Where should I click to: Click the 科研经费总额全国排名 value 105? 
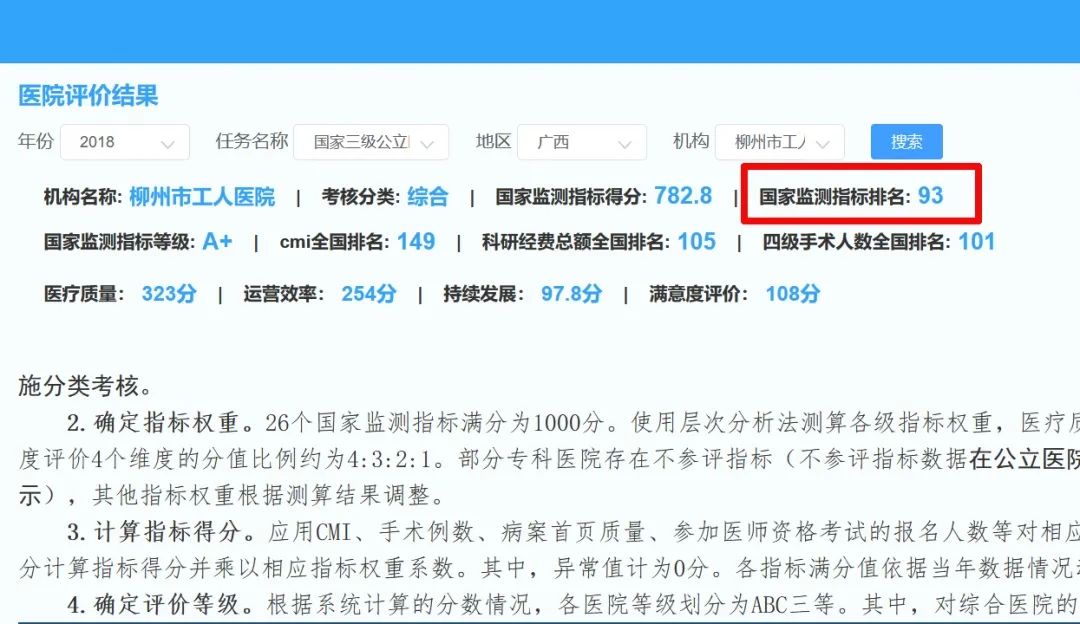pyautogui.click(x=696, y=242)
